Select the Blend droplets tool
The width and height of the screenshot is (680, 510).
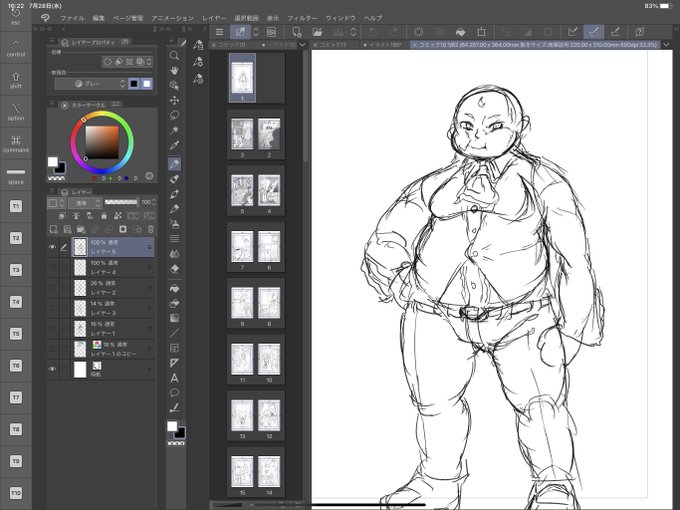(x=174, y=254)
